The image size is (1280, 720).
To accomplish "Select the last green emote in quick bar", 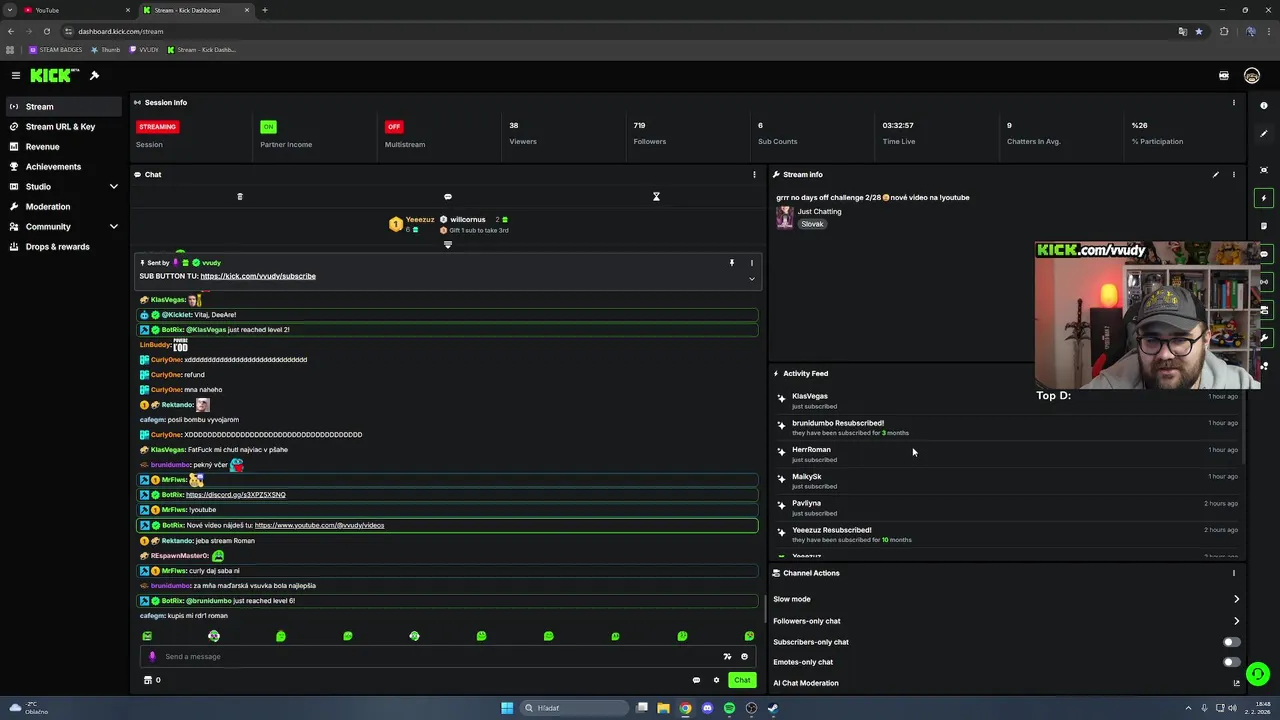I will point(749,636).
